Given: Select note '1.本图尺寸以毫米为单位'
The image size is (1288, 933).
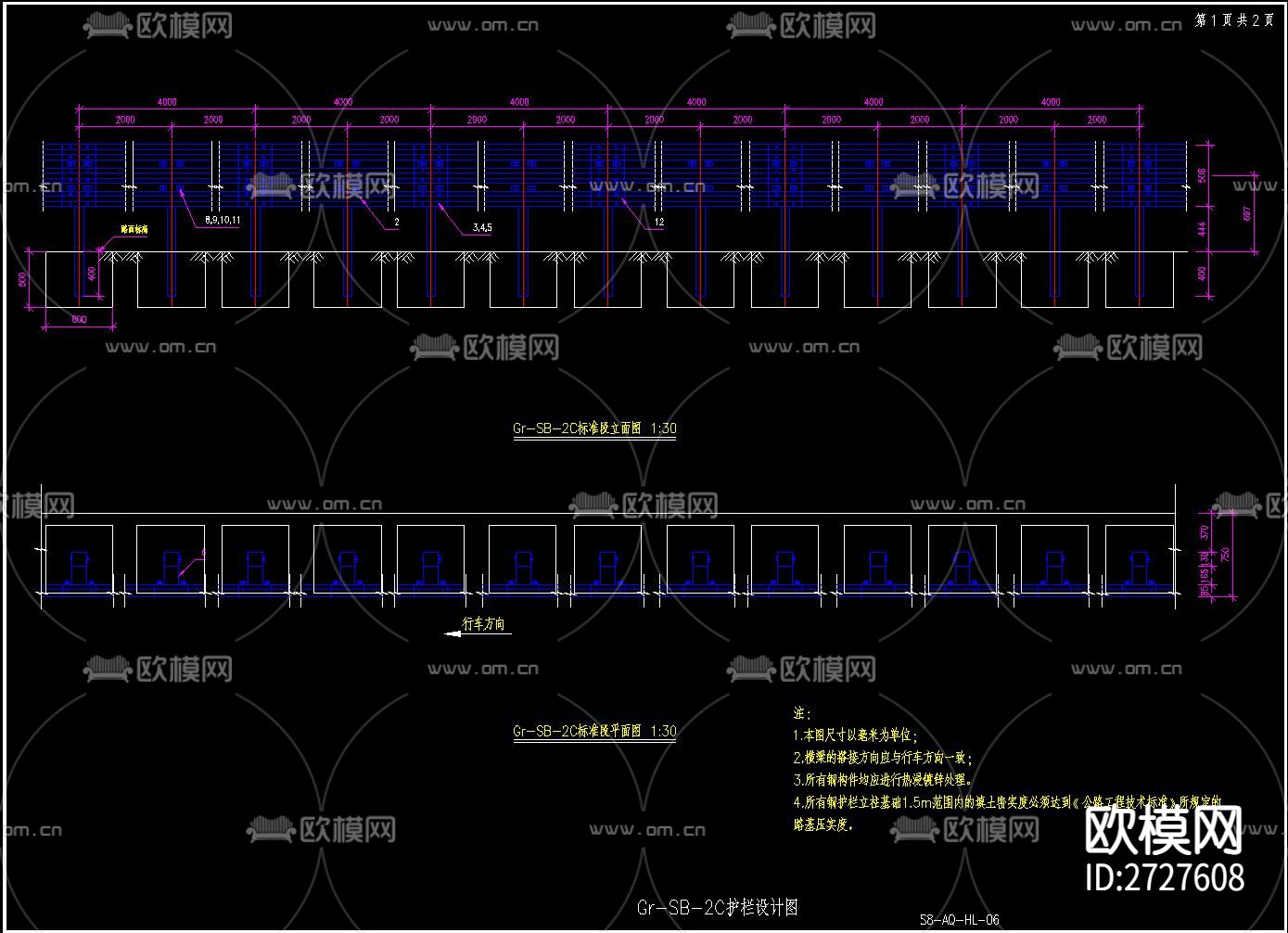Looking at the screenshot, I should click(855, 735).
